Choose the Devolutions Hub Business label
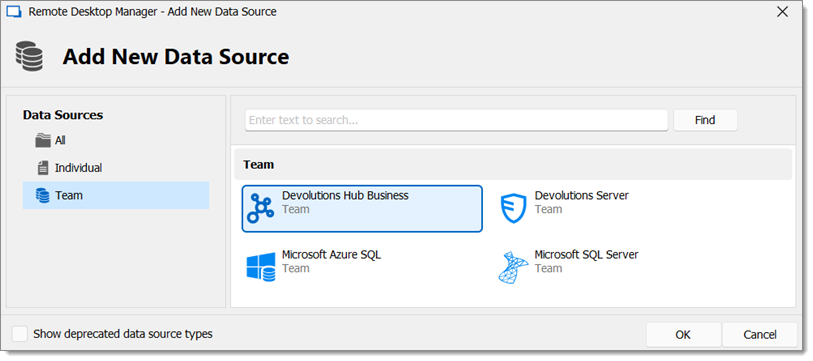This screenshot has height=361, width=813. (x=345, y=196)
